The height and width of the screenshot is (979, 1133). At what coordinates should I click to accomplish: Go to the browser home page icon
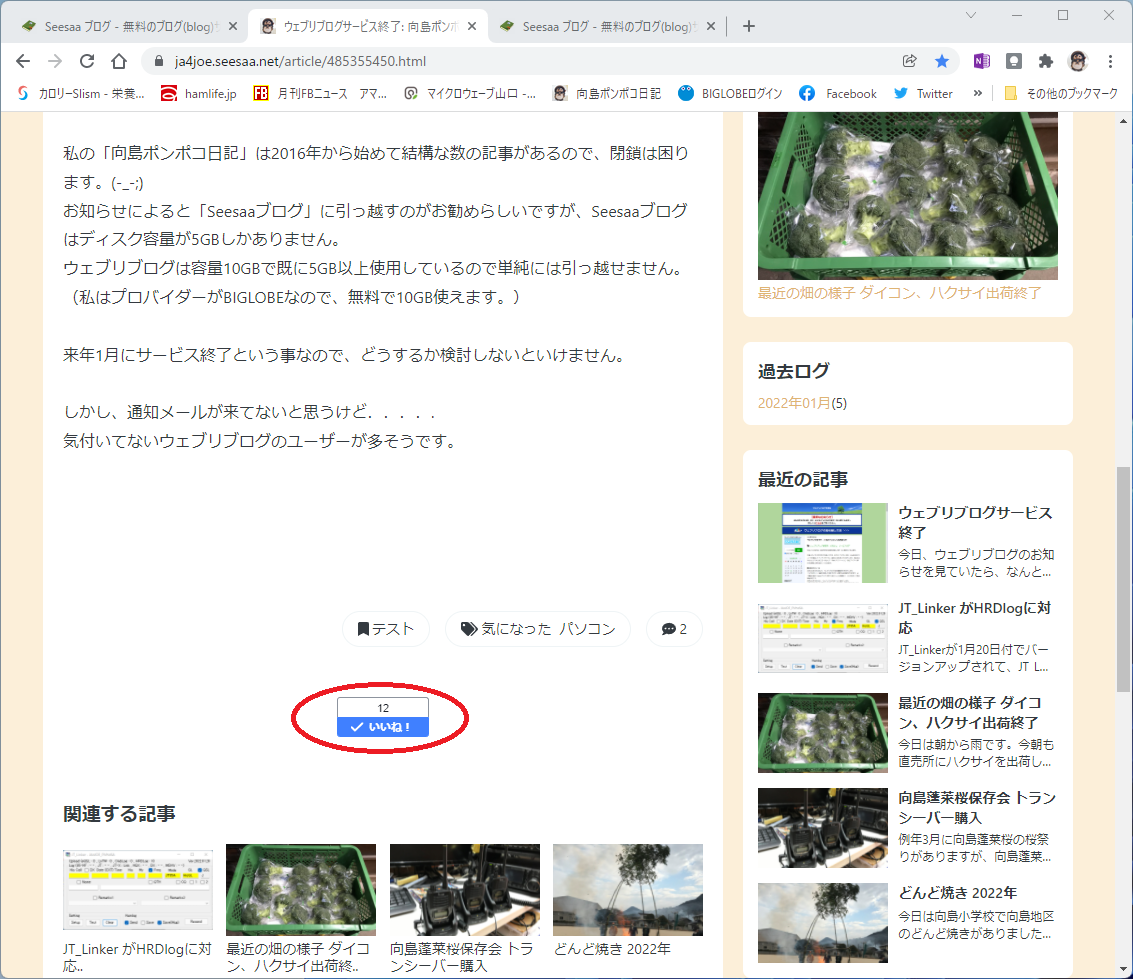point(119,61)
